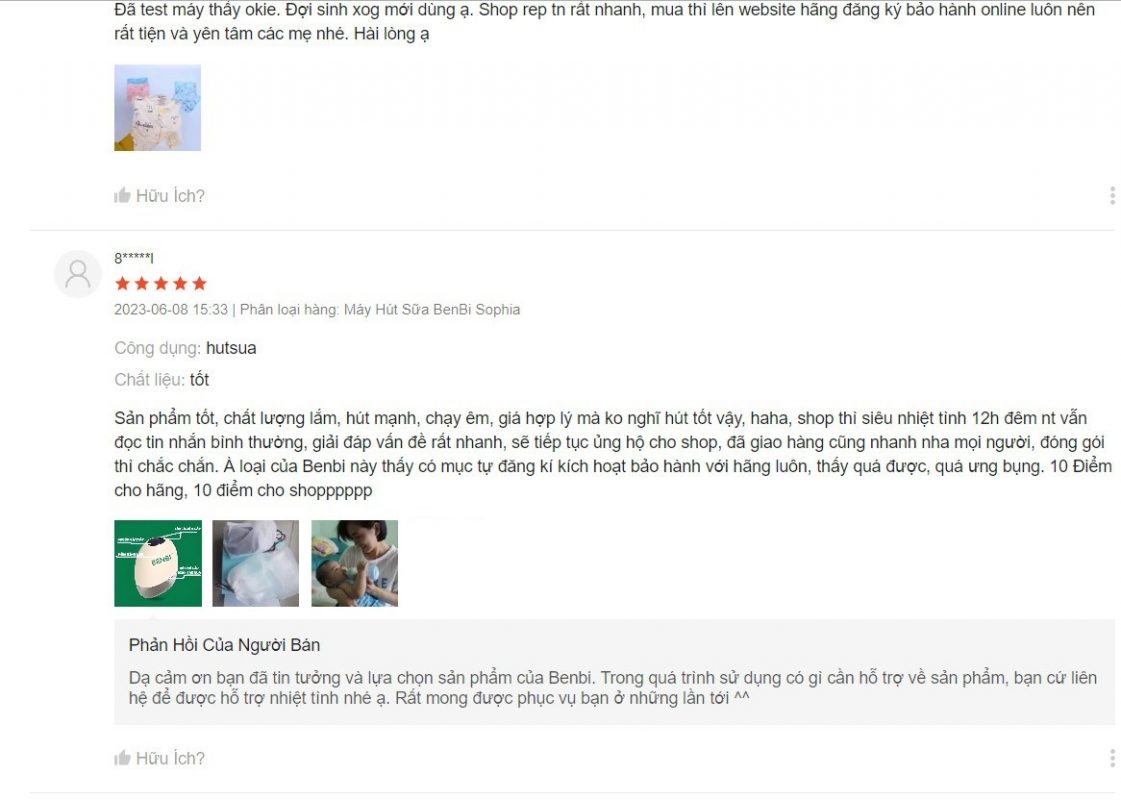The width and height of the screenshot is (1121, 800).
Task: Click the review date 2023-06-08 15:33
Action: point(171,310)
